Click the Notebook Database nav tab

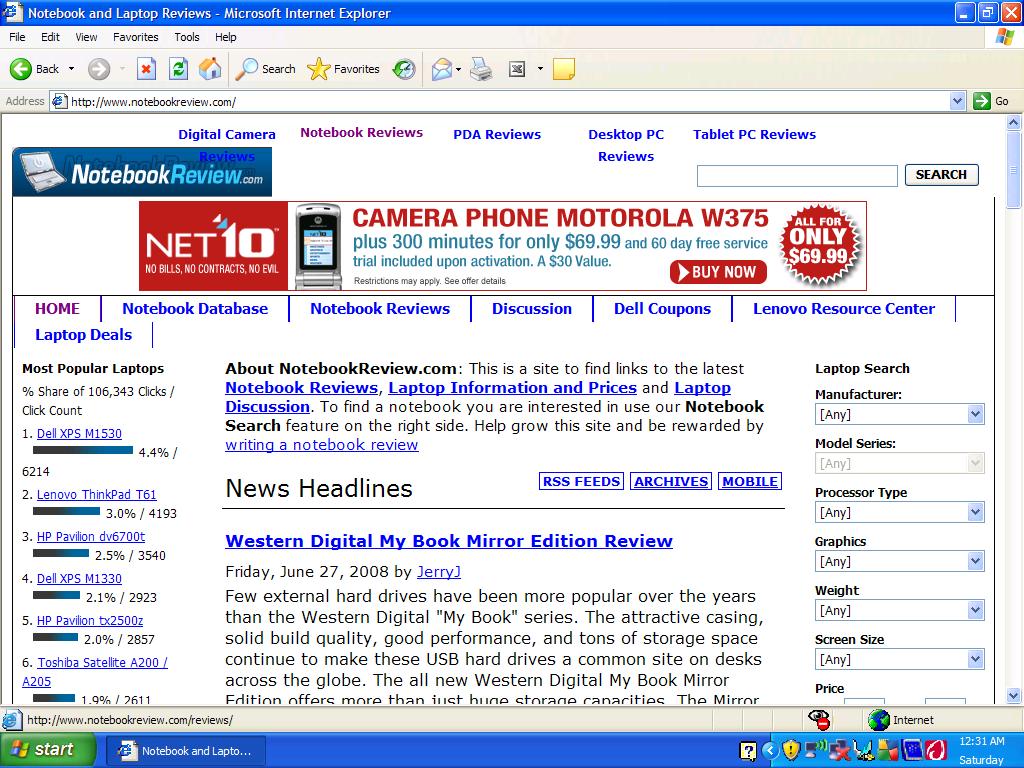(x=195, y=309)
